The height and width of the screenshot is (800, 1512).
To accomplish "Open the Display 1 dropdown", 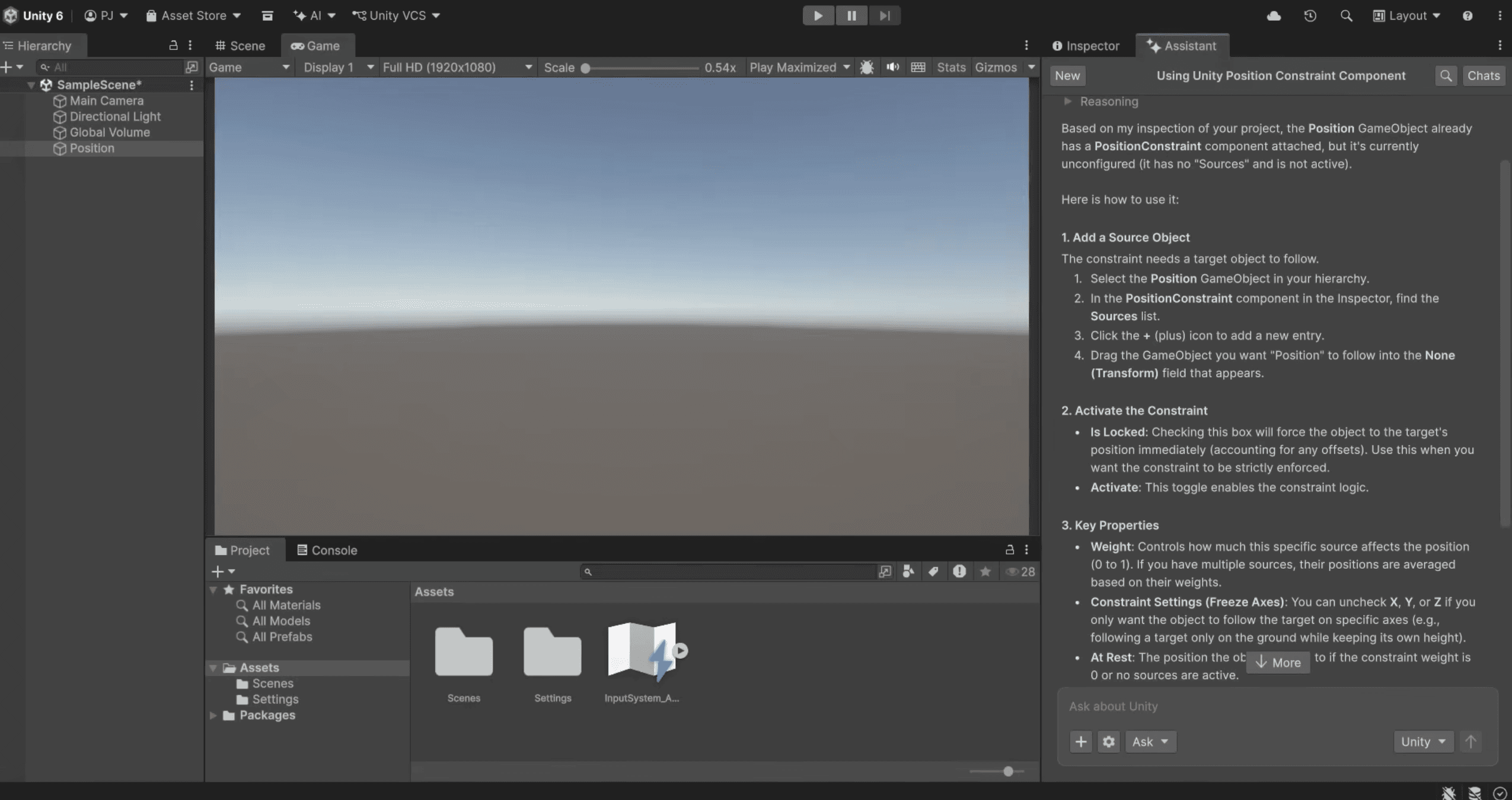I will [x=339, y=67].
